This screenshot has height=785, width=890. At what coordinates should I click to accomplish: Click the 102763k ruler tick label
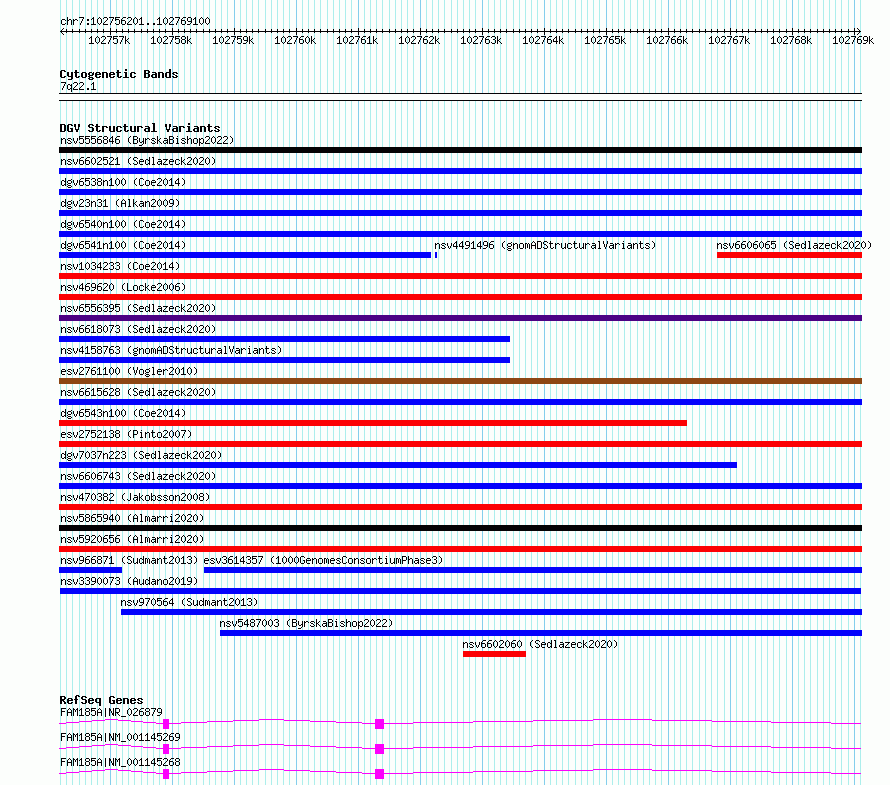pyautogui.click(x=481, y=40)
